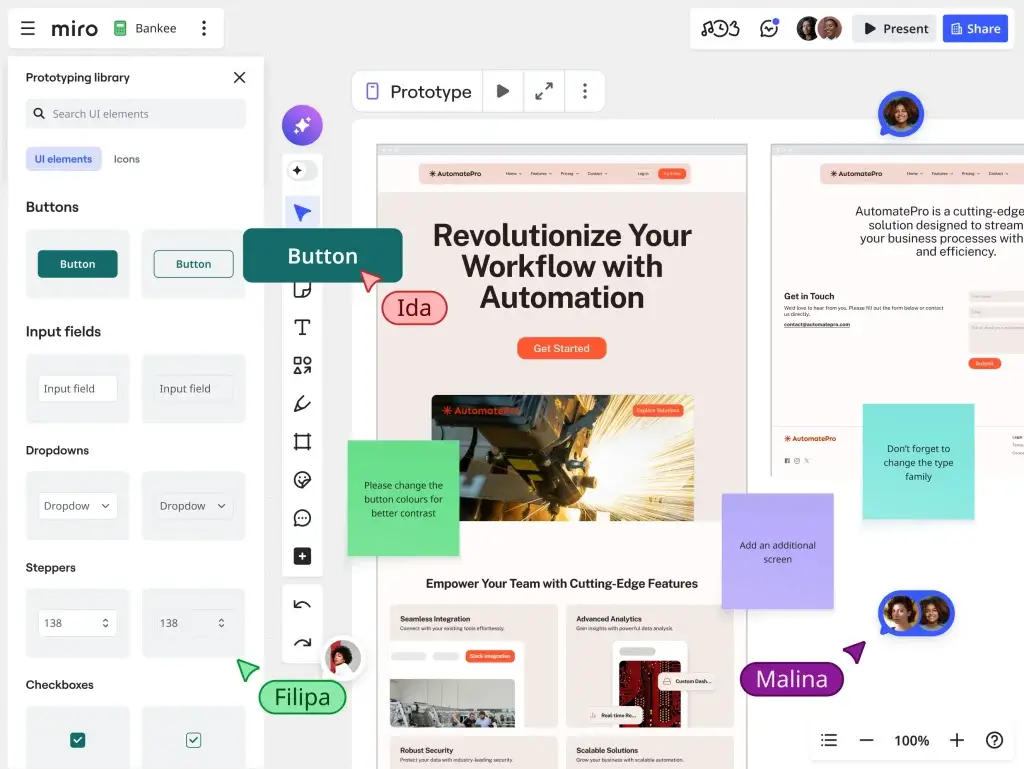The width and height of the screenshot is (1024, 769).
Task: Click the Get in Touch heading on second screen
Action: [809, 296]
